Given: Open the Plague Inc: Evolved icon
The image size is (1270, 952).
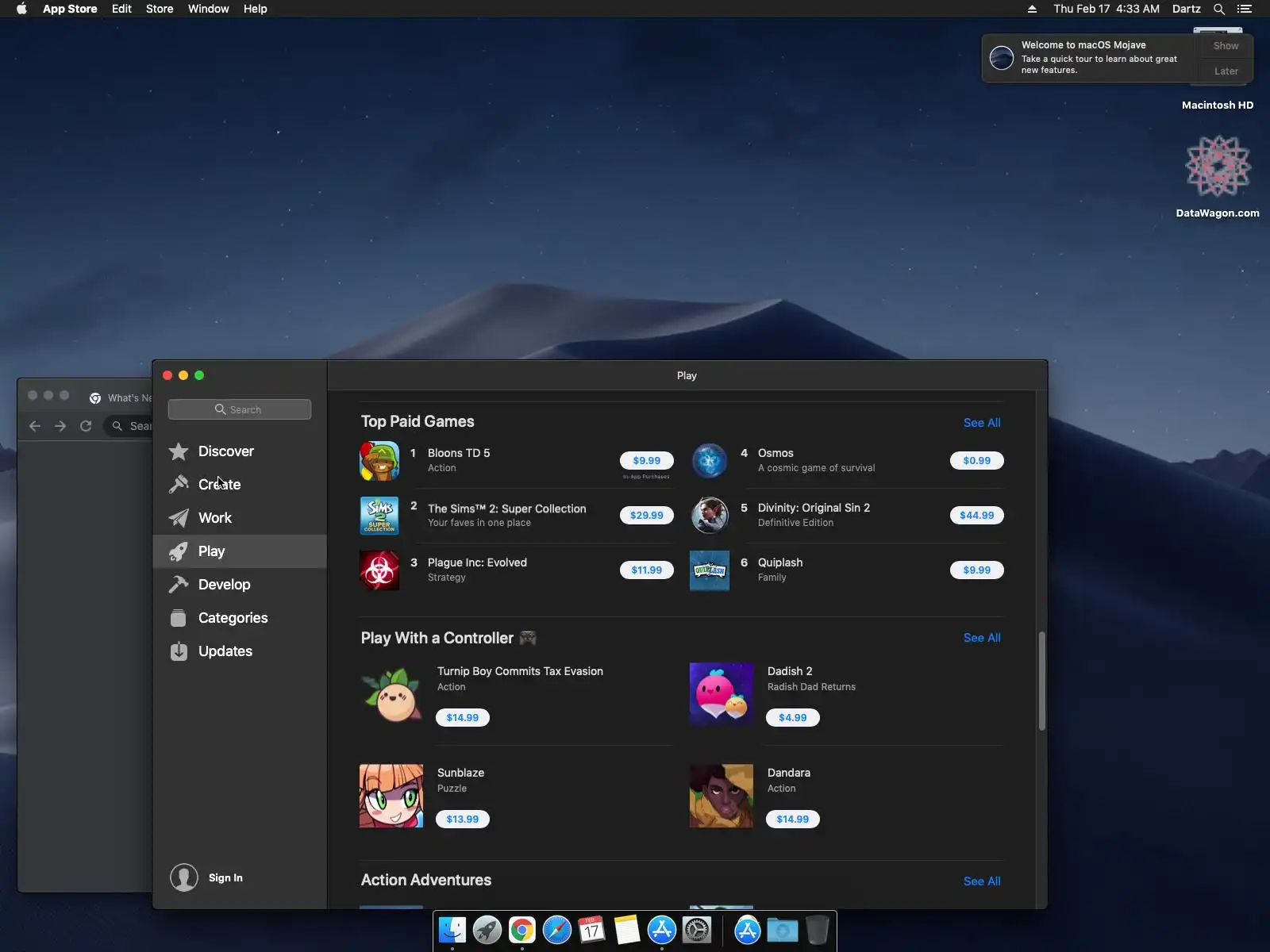Looking at the screenshot, I should [379, 570].
